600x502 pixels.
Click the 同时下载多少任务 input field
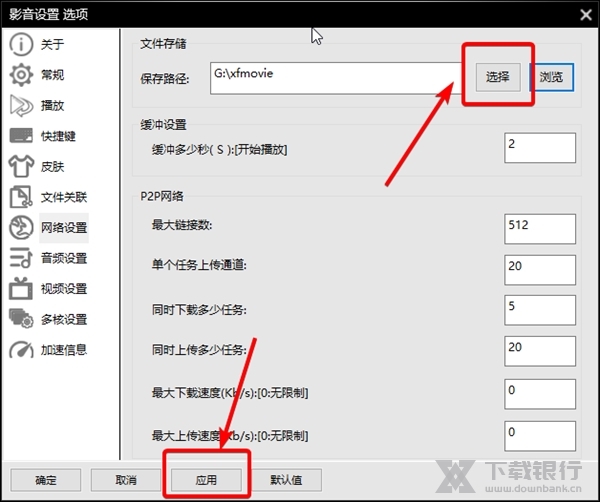click(540, 310)
